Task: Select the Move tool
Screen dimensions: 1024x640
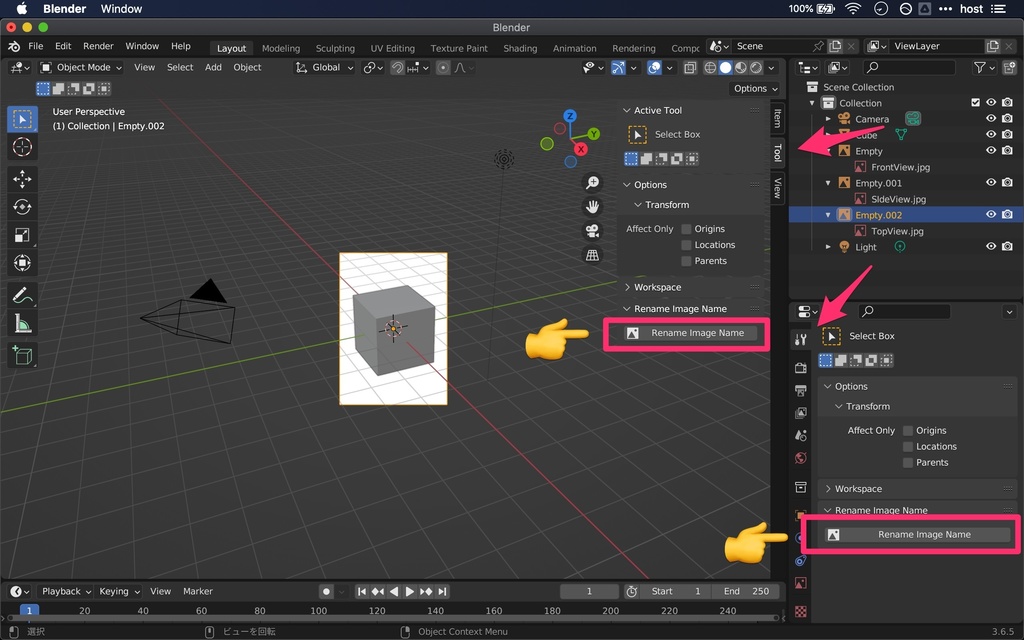Action: point(22,176)
